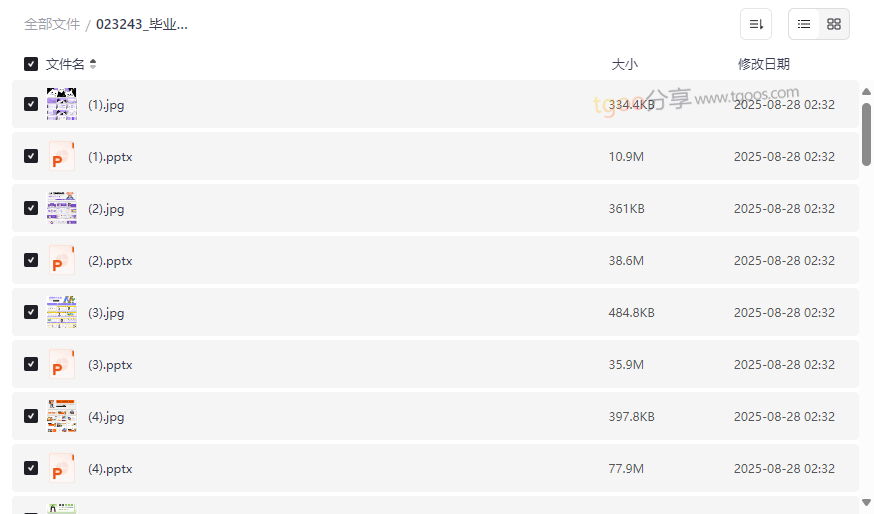874x514 pixels.
Task: Click the PowerPoint icon for (2).pptx
Action: click(x=62, y=261)
